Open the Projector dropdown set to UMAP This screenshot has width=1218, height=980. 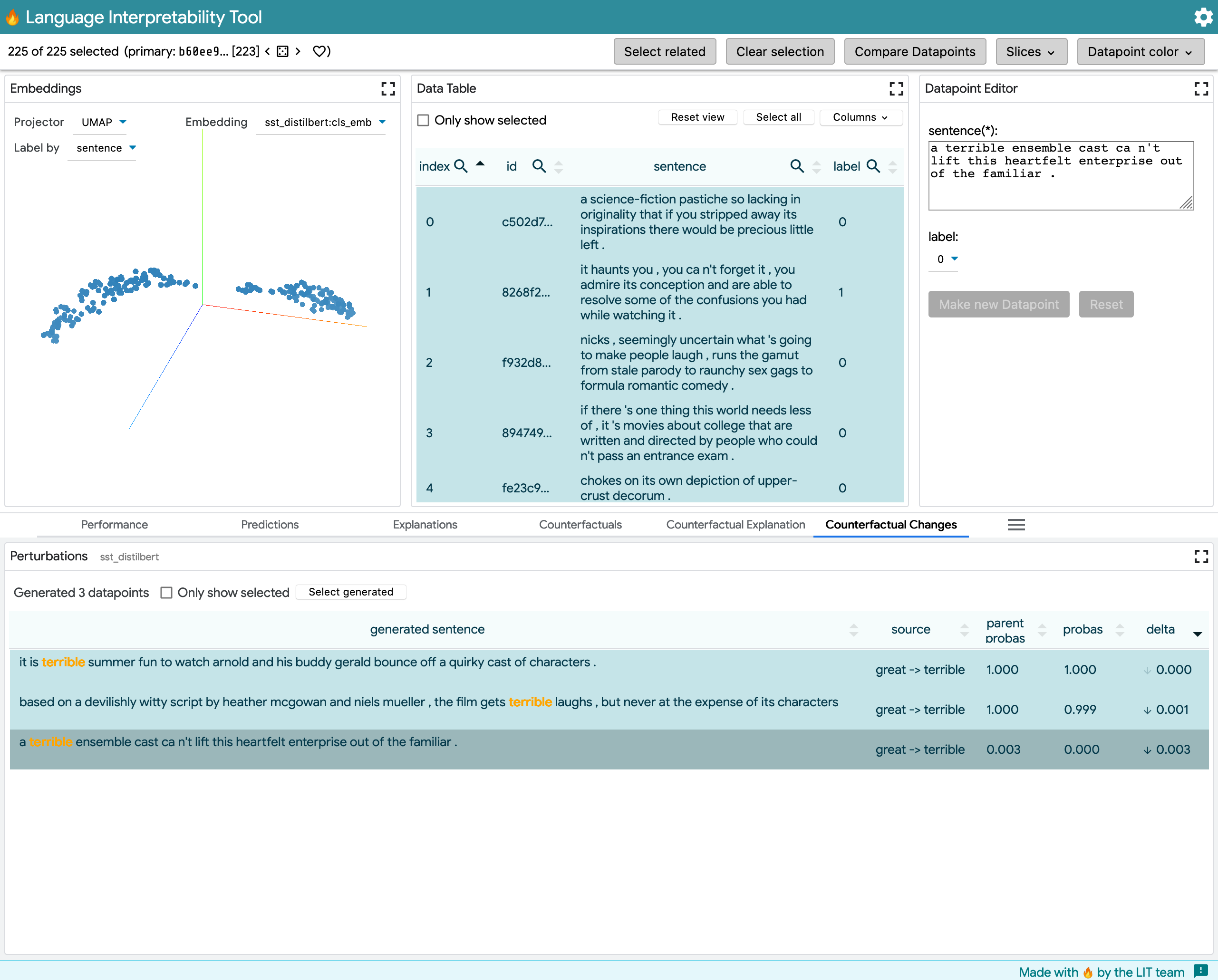(x=101, y=122)
